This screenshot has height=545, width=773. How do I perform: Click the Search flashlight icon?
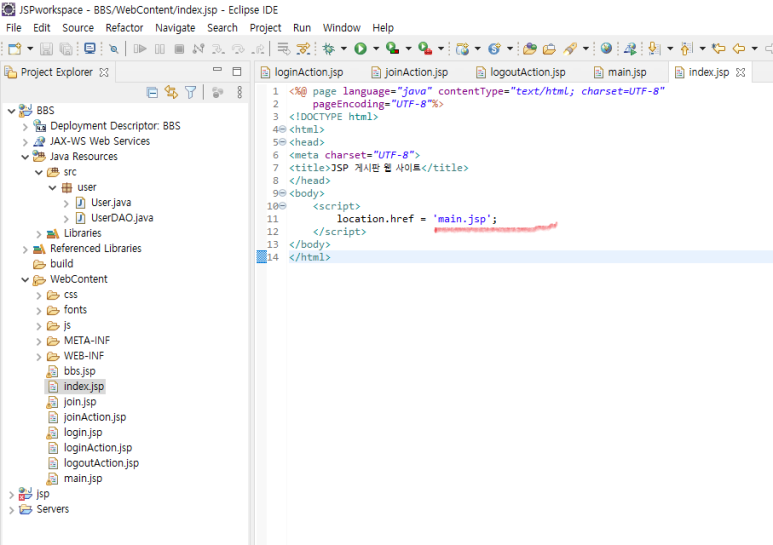pyautogui.click(x=570, y=48)
